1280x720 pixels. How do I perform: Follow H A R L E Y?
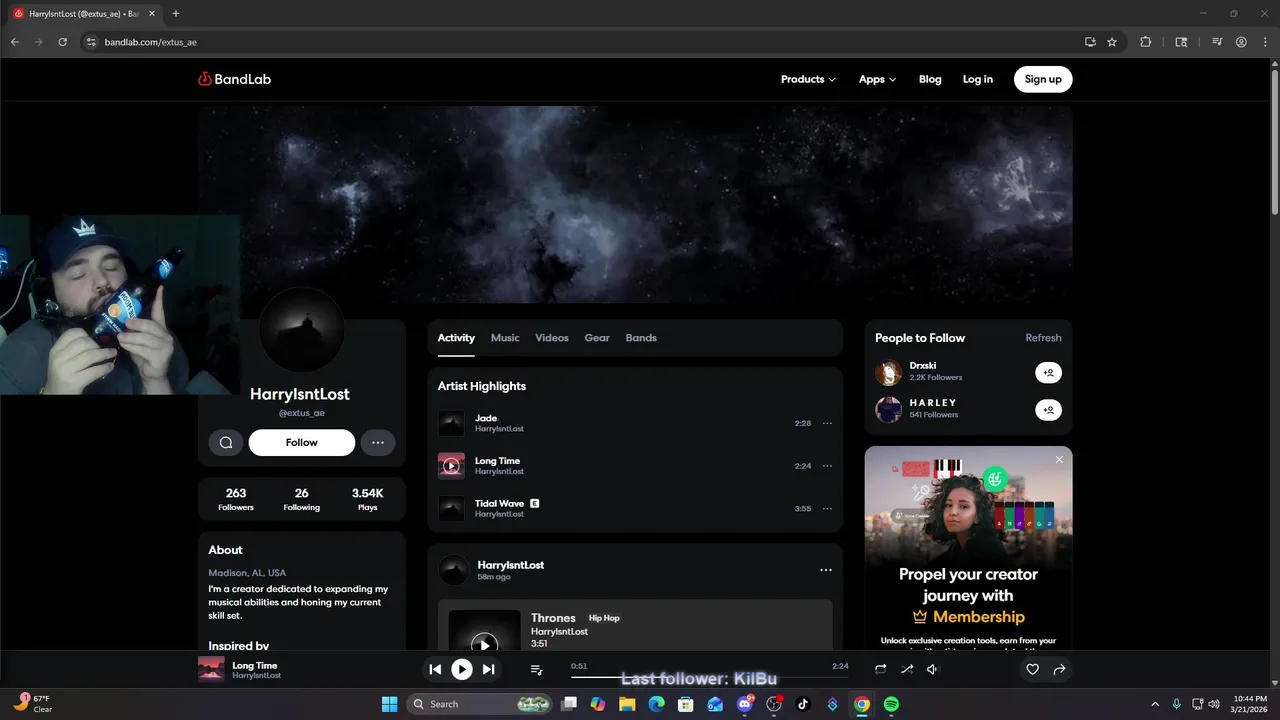(1048, 410)
